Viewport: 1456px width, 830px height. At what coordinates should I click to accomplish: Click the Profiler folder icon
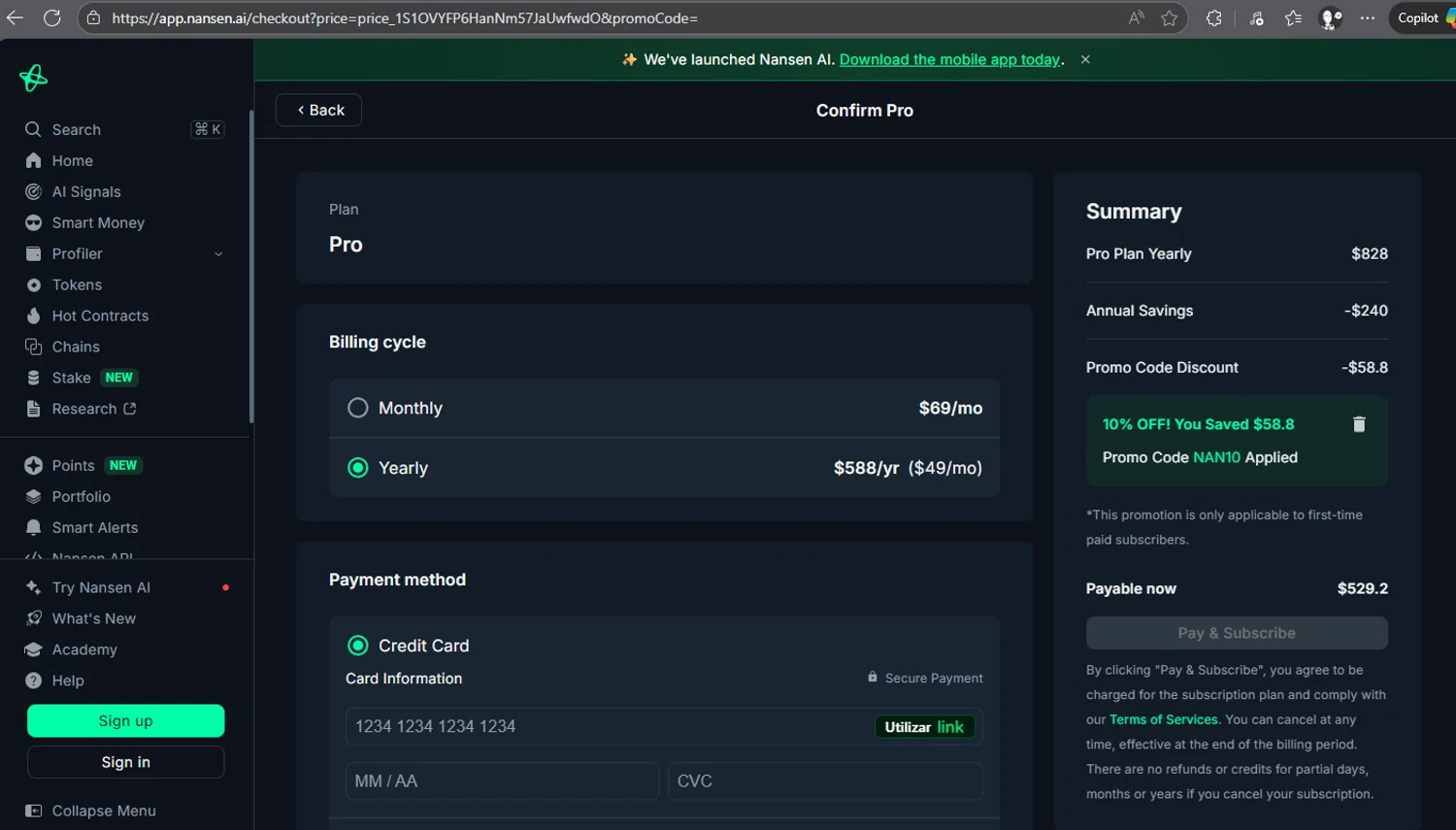33,253
